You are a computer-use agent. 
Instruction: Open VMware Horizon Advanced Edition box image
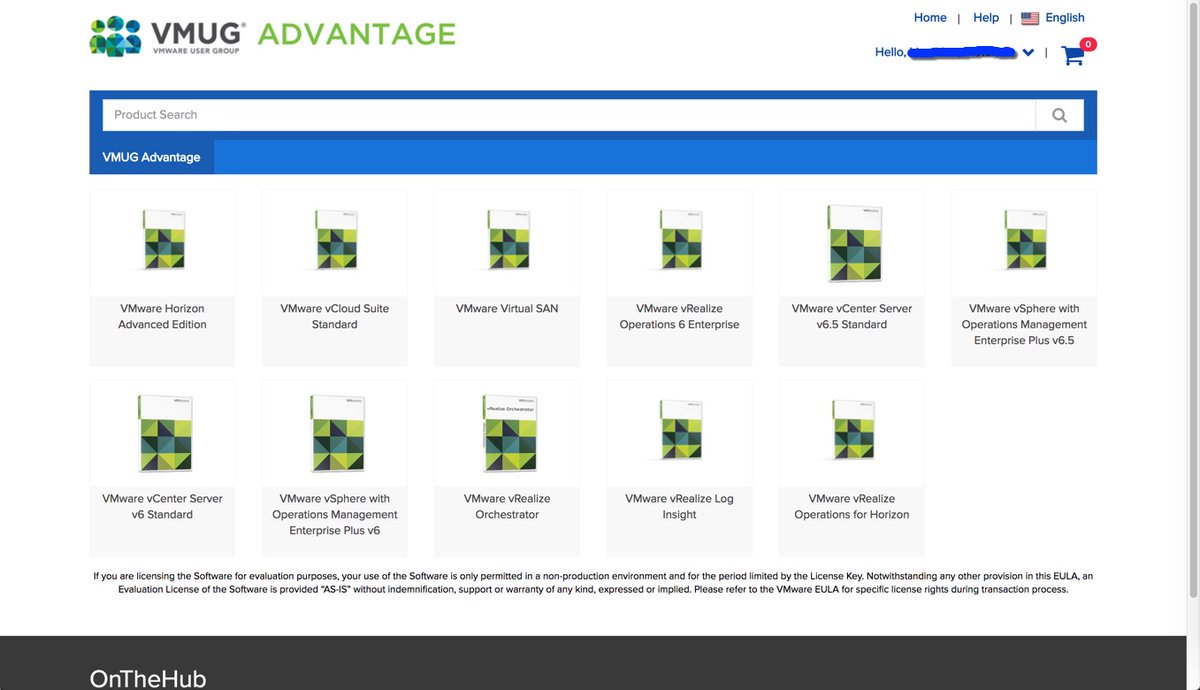tap(163, 240)
